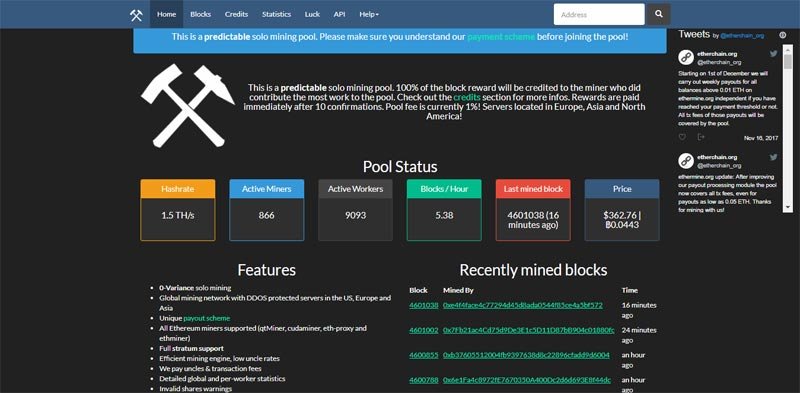The width and height of the screenshot is (800, 393).
Task: Open the Twitter info icon beside Tweets
Action: (x=783, y=35)
